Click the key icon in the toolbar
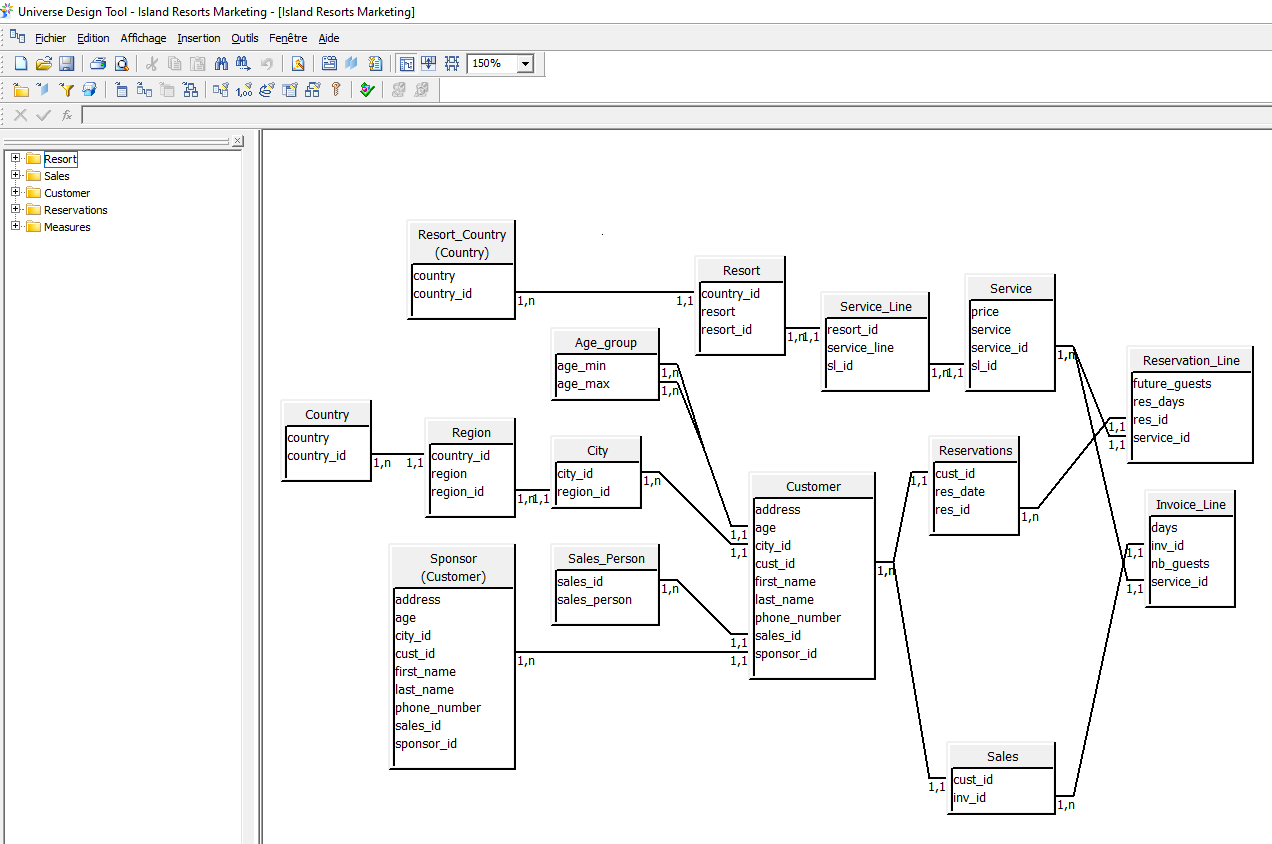1272x844 pixels. click(336, 90)
